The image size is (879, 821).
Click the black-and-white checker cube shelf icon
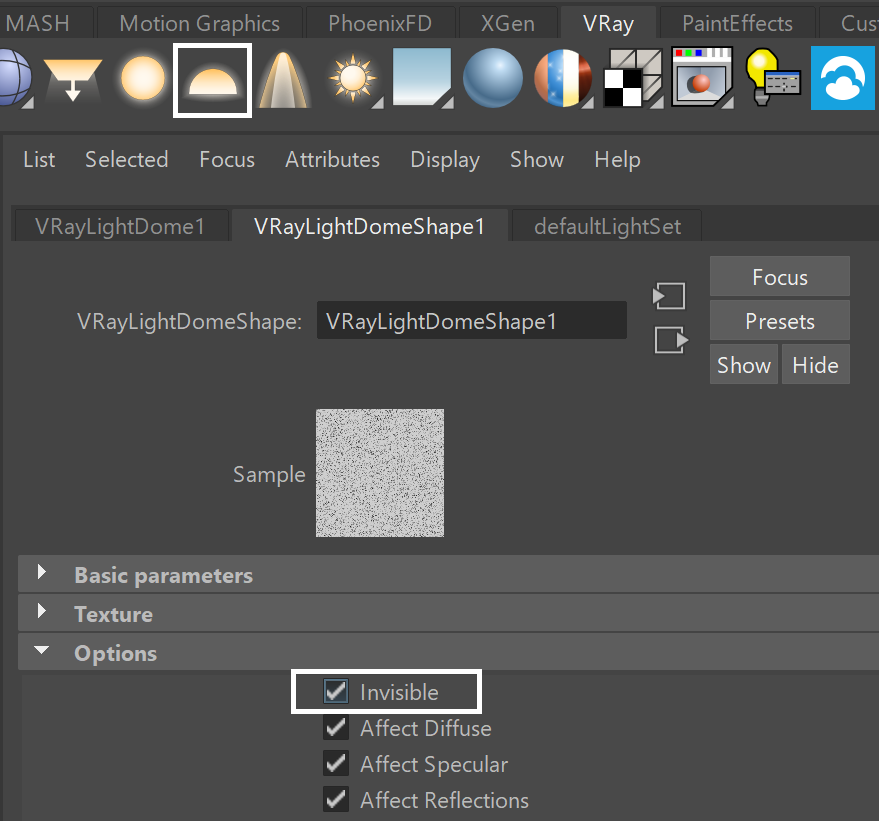click(x=633, y=78)
